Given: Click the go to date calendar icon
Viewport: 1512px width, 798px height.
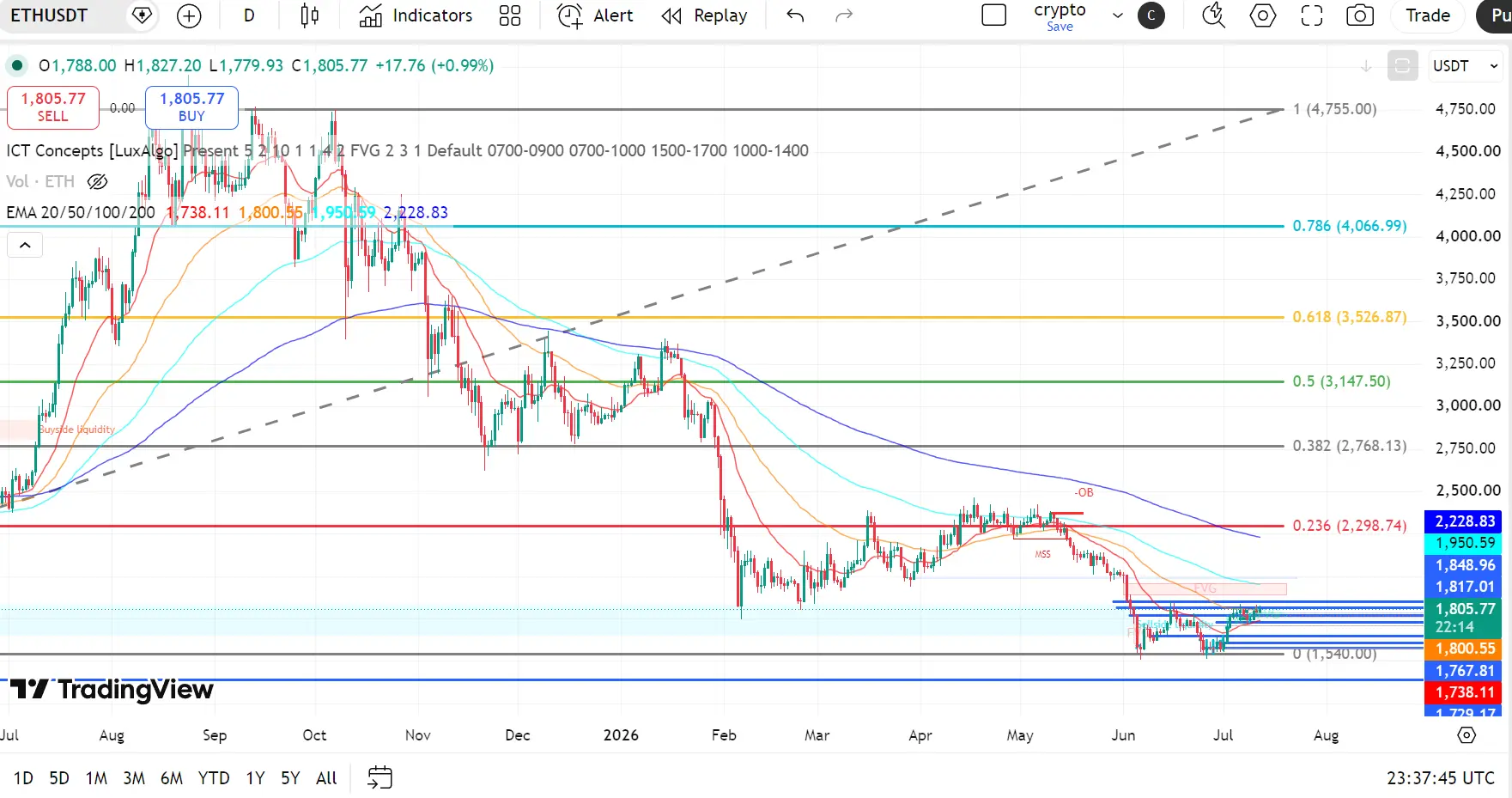Looking at the screenshot, I should click(380, 778).
